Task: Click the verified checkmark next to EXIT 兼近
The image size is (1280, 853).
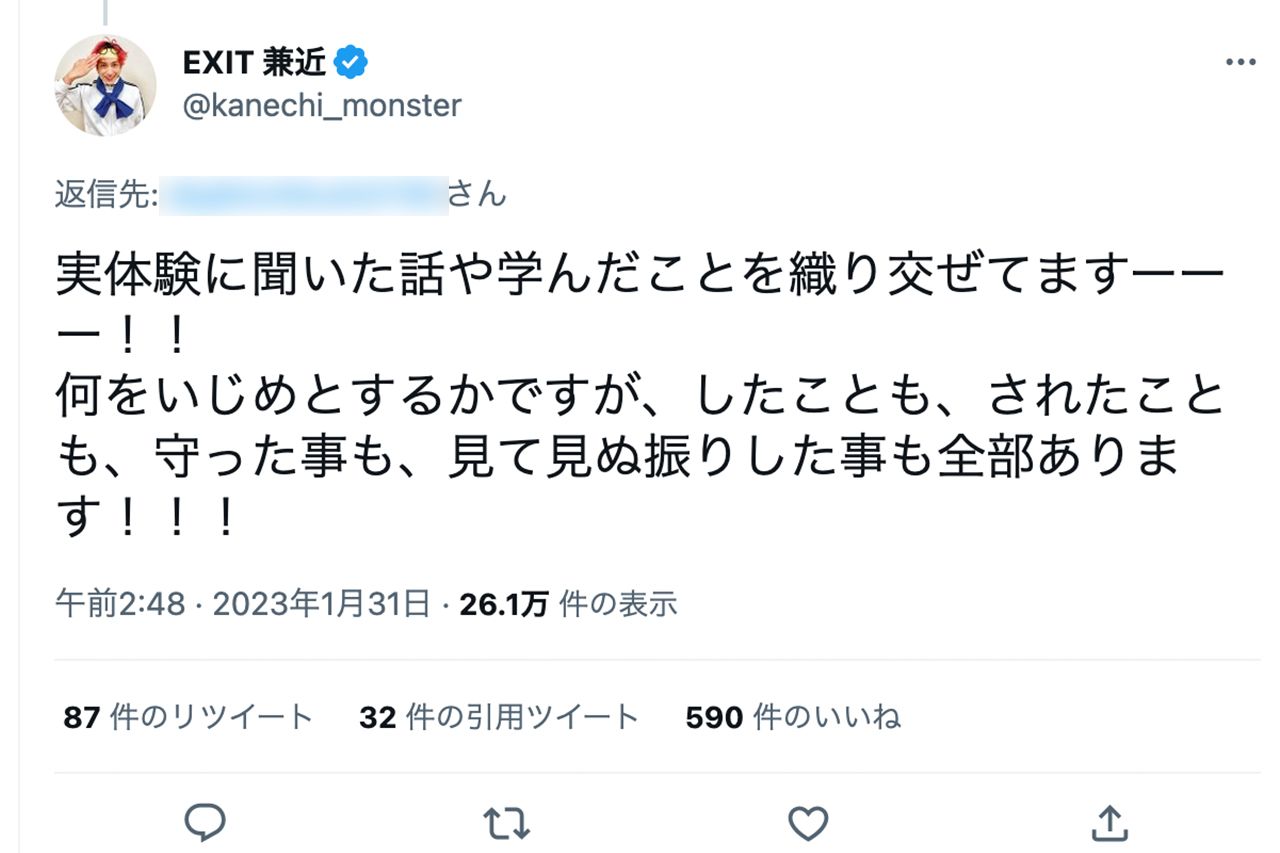Action: (x=350, y=59)
